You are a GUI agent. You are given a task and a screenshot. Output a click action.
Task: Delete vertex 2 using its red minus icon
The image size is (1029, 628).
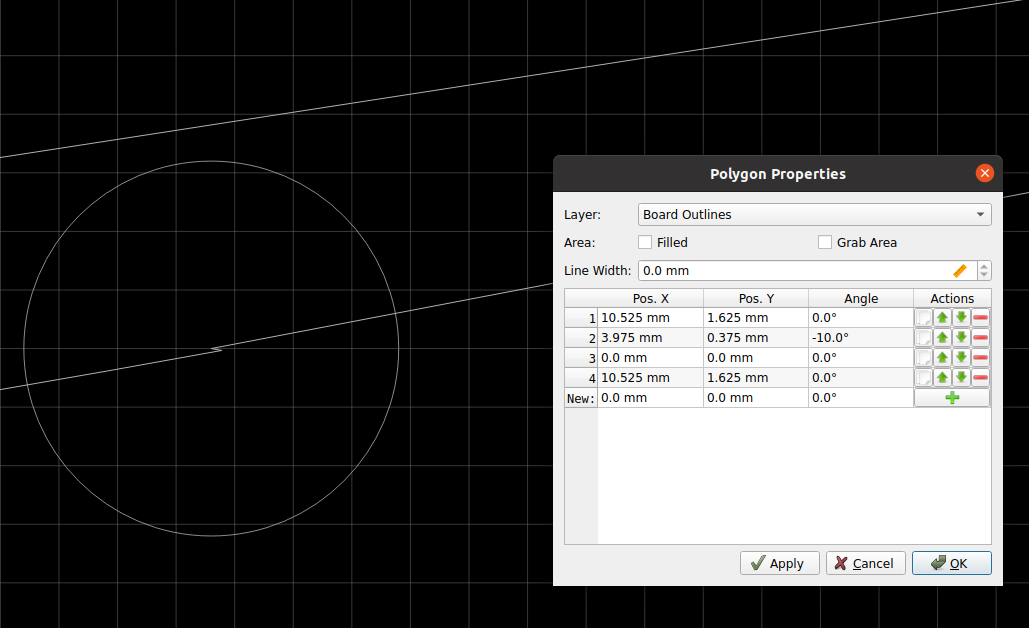click(980, 337)
